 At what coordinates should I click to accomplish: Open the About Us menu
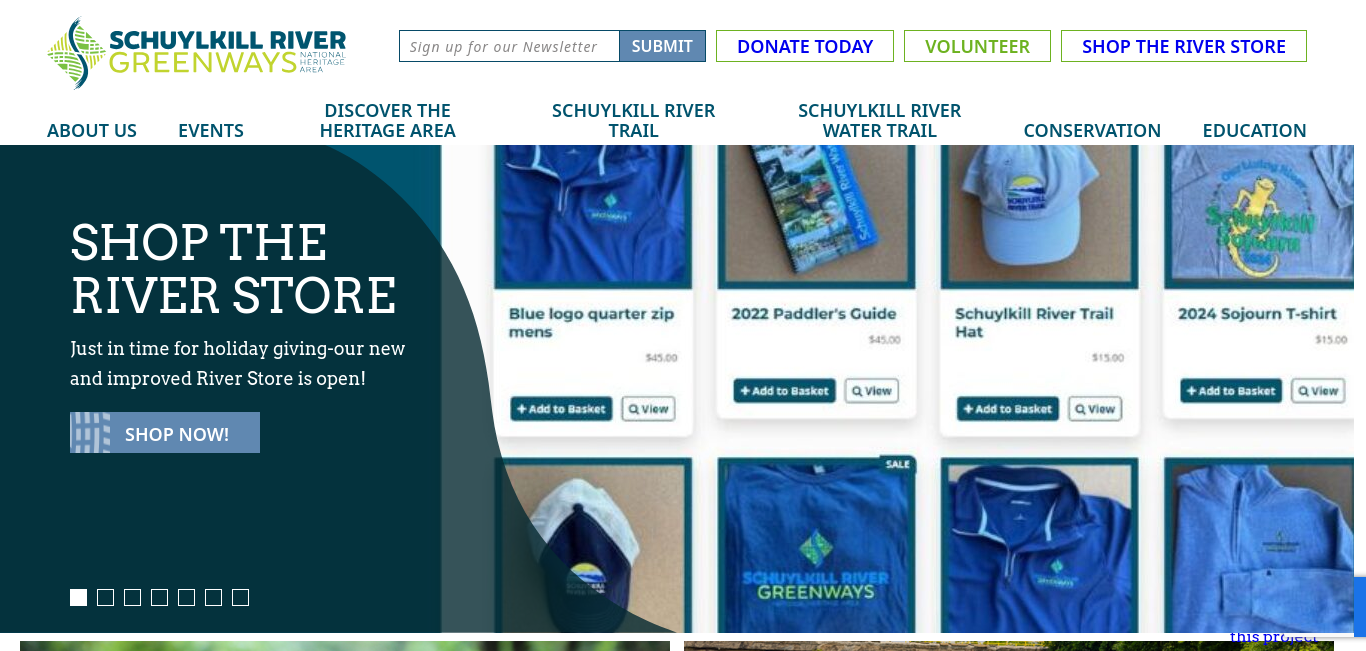[92, 130]
